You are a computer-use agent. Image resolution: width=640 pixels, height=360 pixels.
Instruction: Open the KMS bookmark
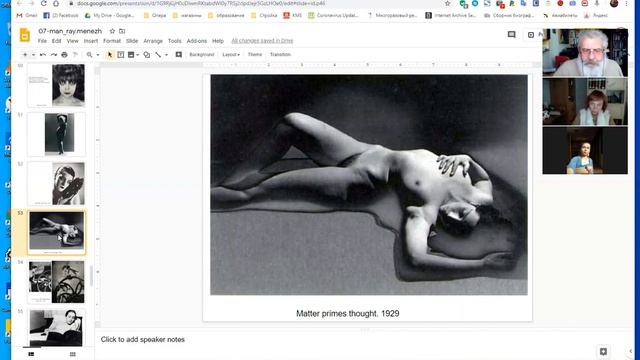(x=293, y=16)
